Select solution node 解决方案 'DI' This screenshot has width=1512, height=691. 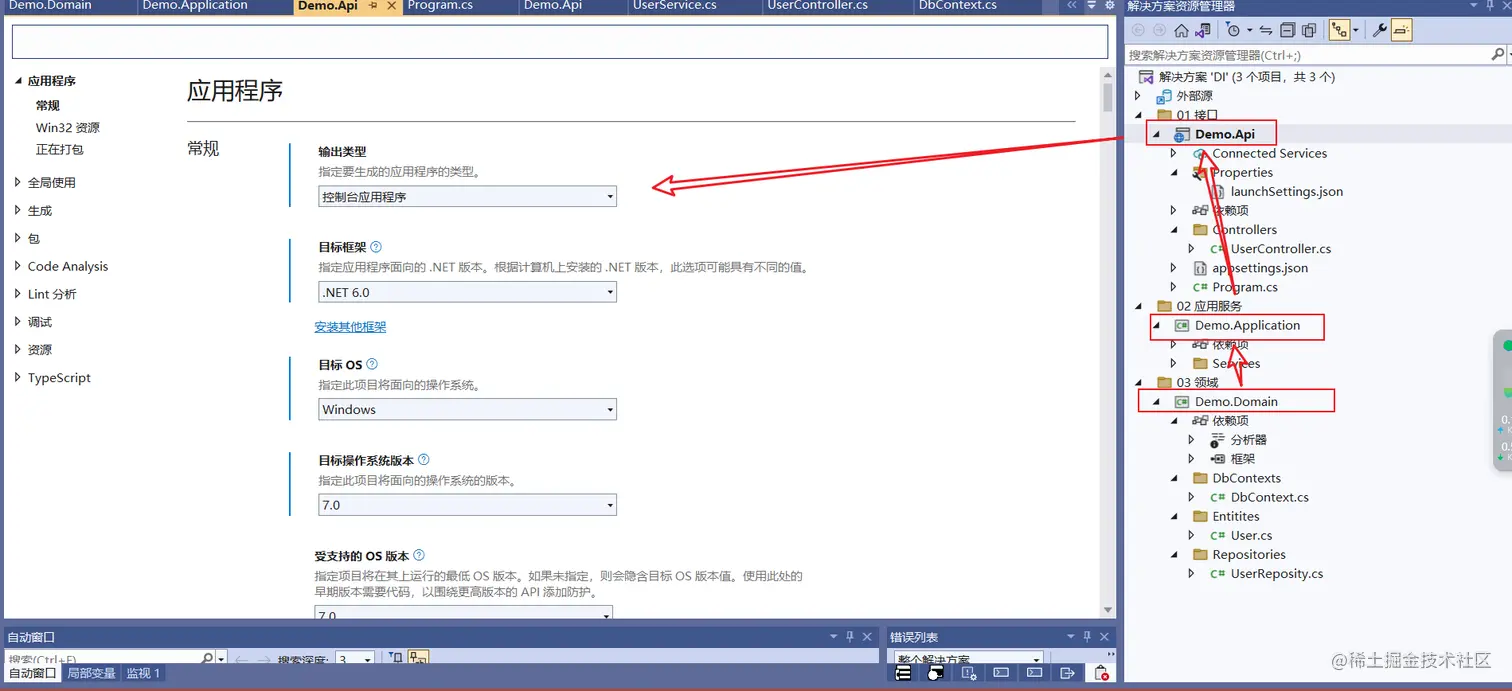point(1246,77)
